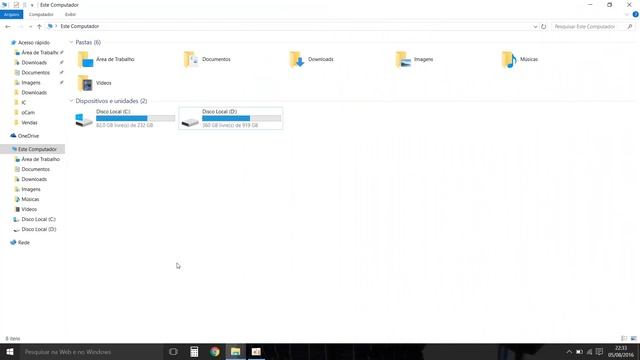Open the Exibir ribbon tab

coord(70,14)
